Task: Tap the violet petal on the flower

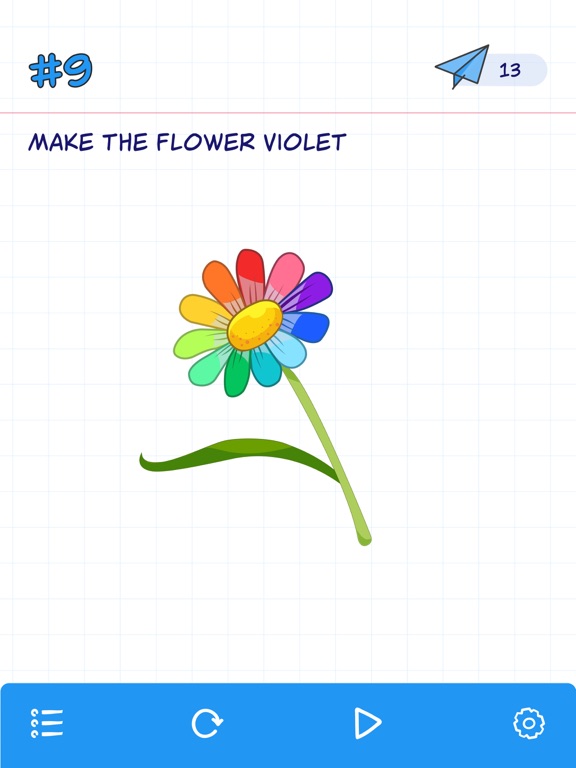Action: (x=310, y=291)
